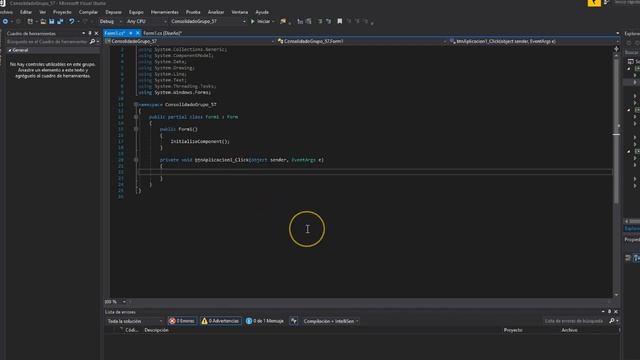The image size is (640, 360).
Task: Collapse the Form1() constructor code block
Action: coord(136,129)
